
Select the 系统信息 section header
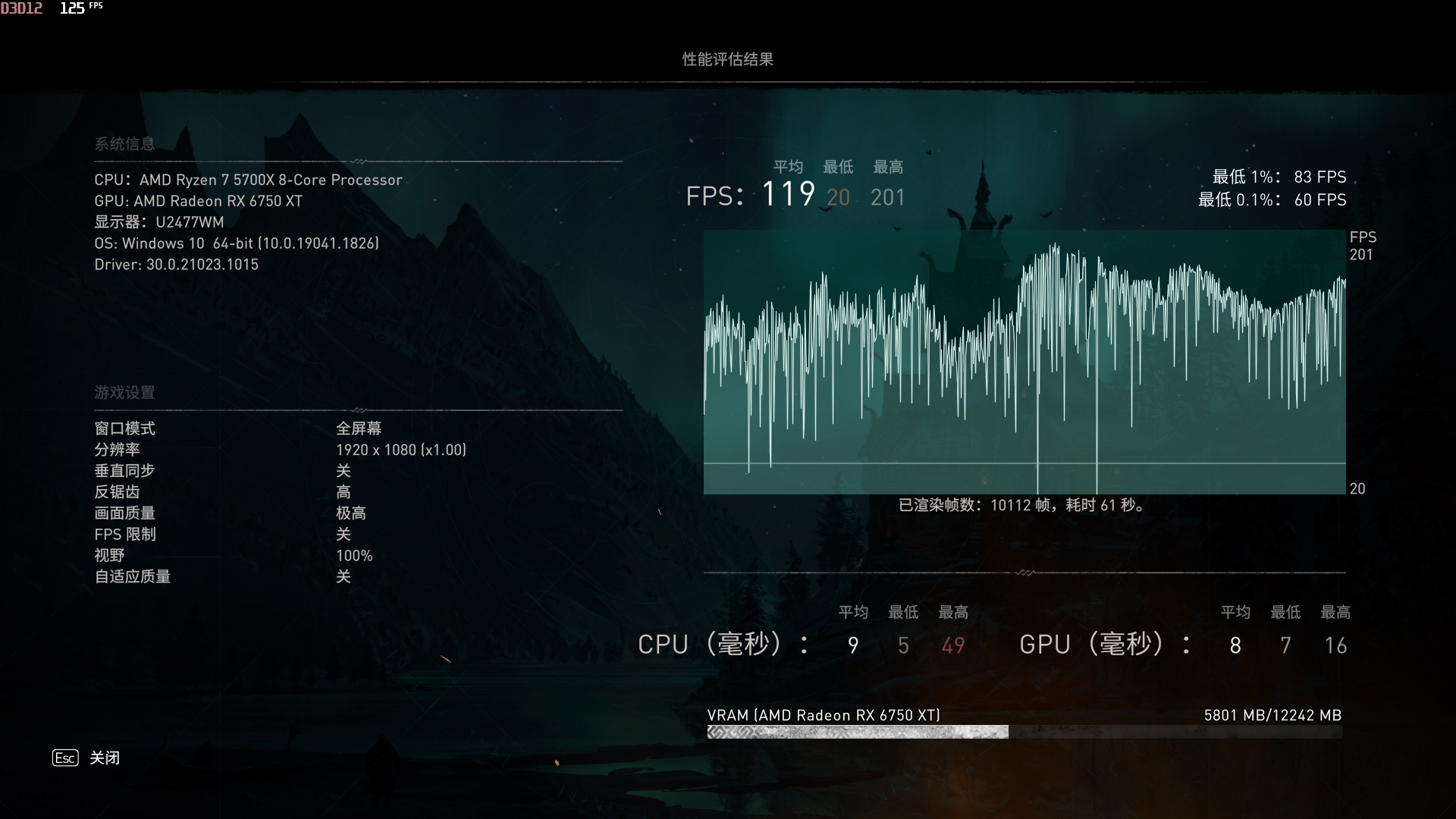click(x=125, y=143)
